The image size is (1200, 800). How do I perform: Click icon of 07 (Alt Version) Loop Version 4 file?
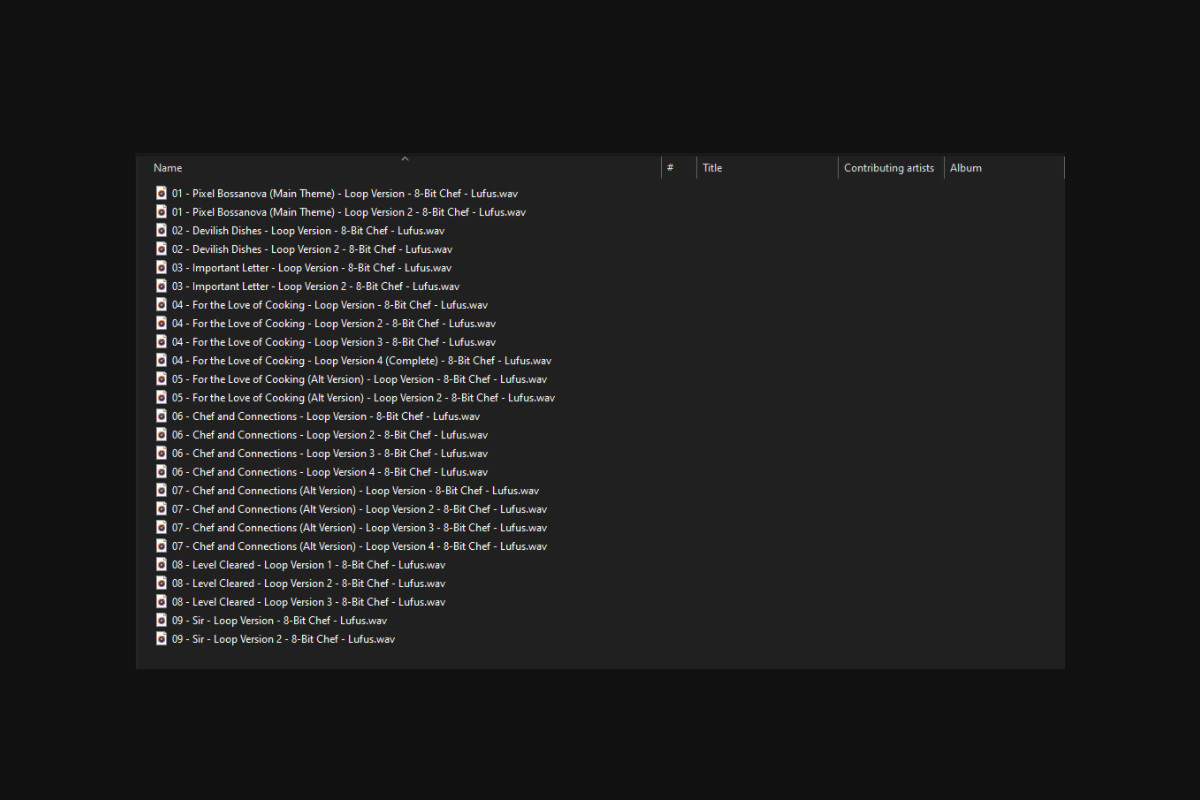(x=161, y=546)
